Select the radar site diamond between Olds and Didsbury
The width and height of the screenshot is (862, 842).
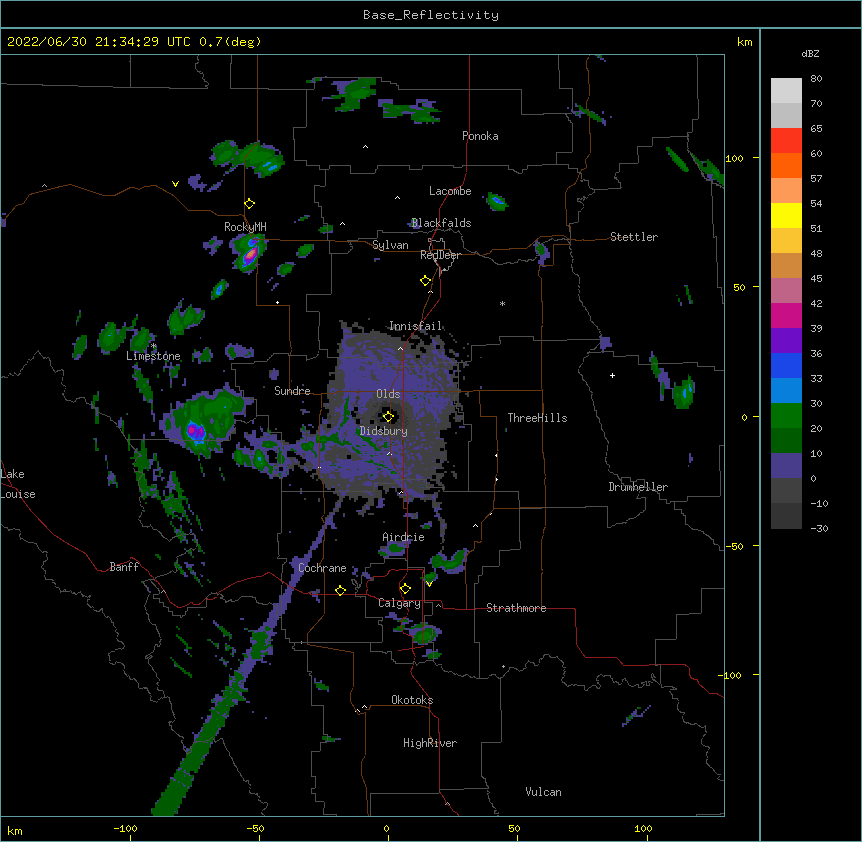[389, 416]
